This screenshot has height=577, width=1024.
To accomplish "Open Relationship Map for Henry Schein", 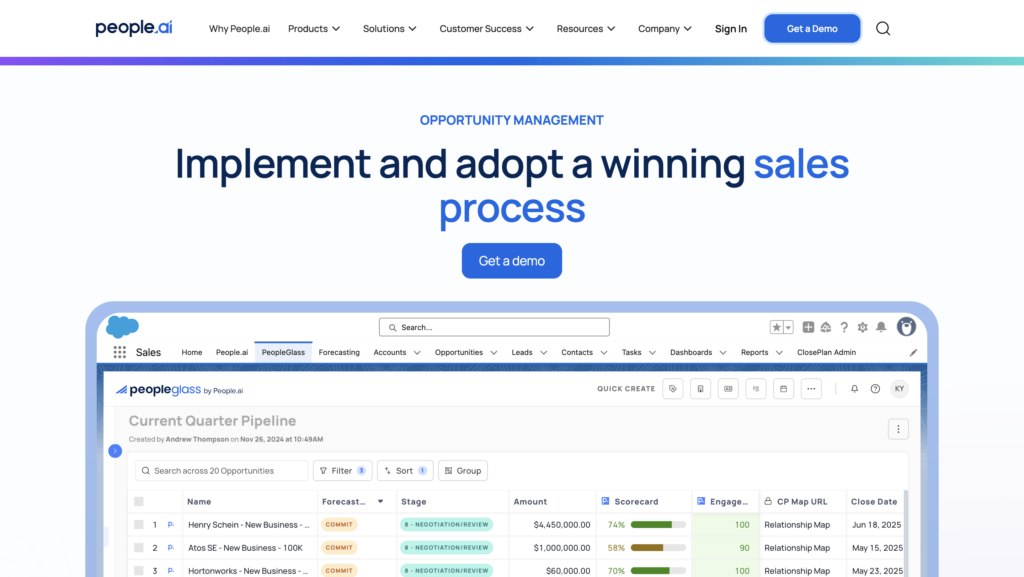I will coord(797,525).
